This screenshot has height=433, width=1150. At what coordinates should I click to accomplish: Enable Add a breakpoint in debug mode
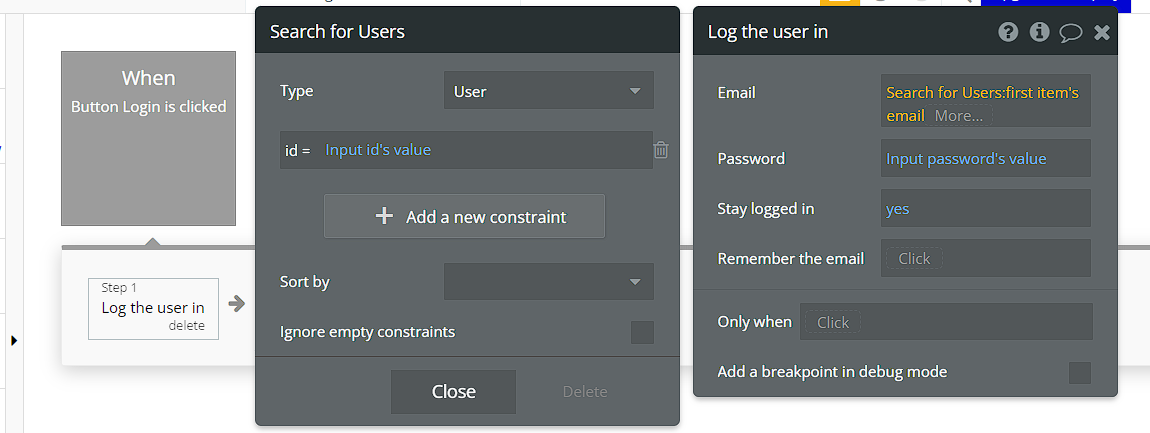coord(1080,373)
